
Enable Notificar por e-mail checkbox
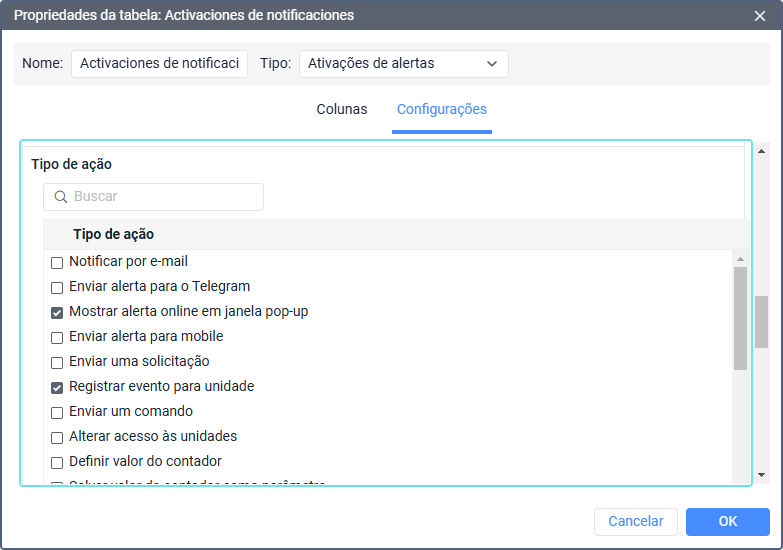[57, 263]
